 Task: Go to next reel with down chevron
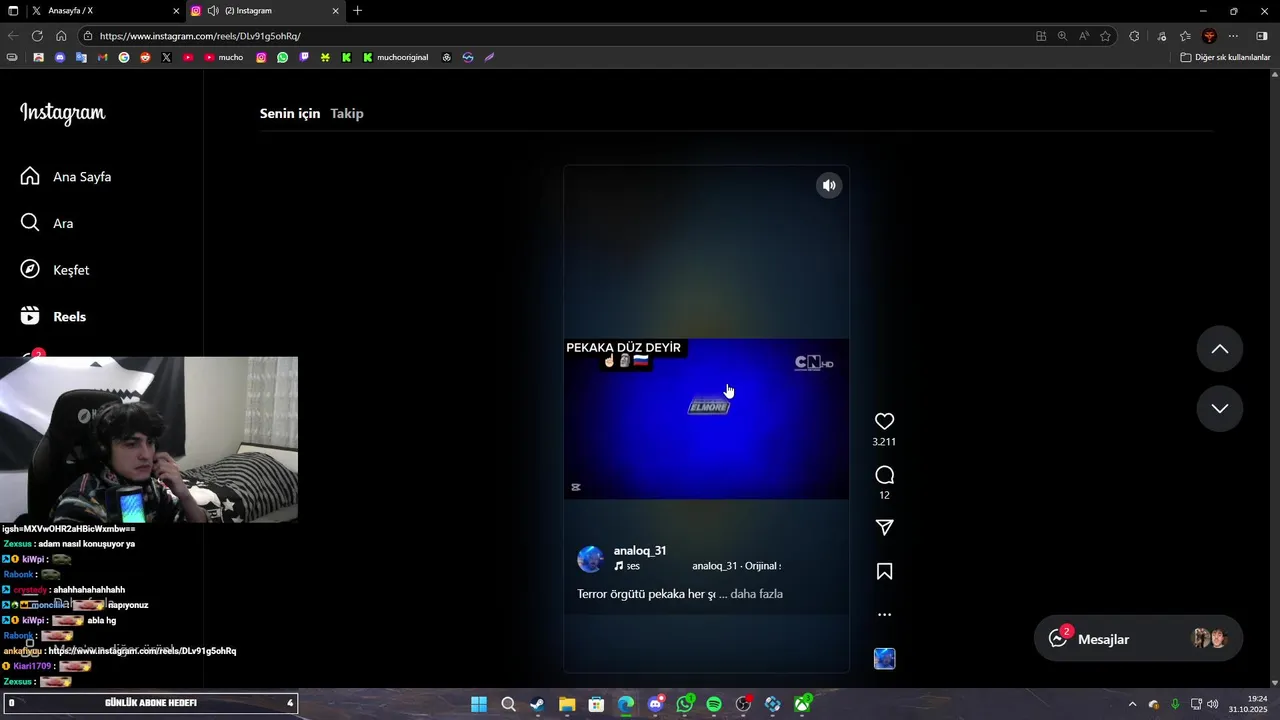click(x=1220, y=408)
